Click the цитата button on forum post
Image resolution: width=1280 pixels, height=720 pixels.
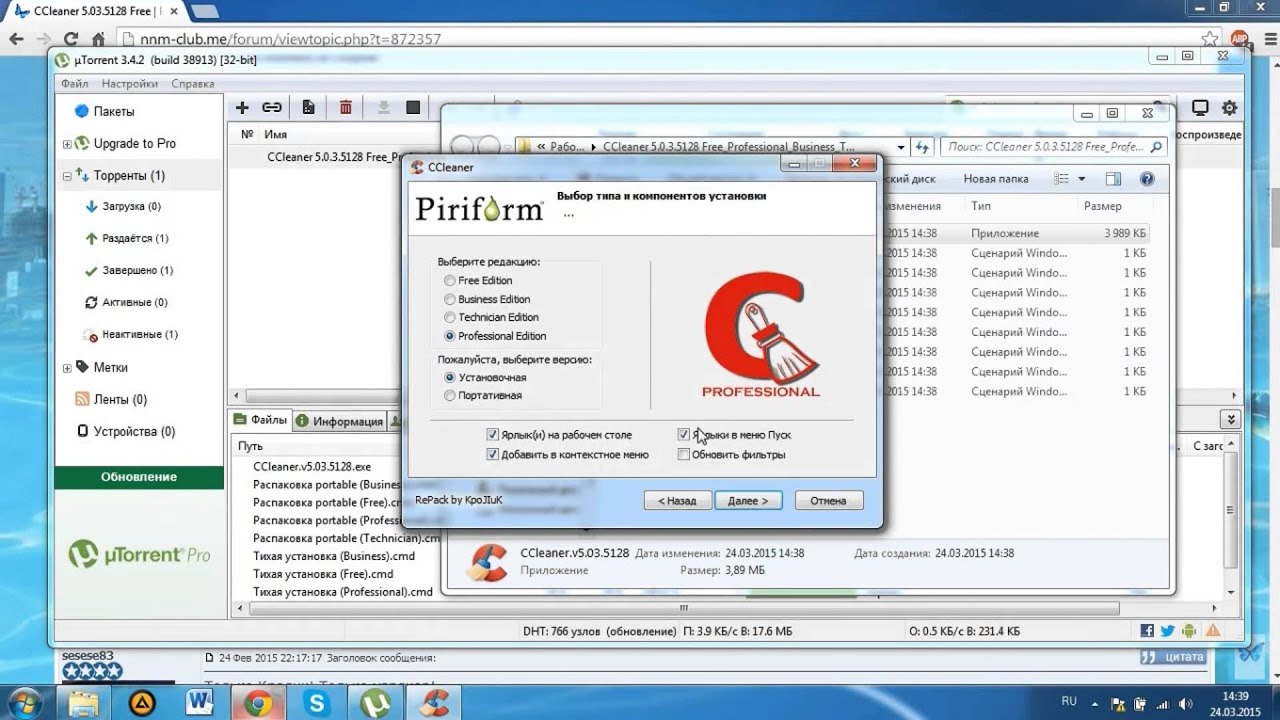(x=1173, y=657)
